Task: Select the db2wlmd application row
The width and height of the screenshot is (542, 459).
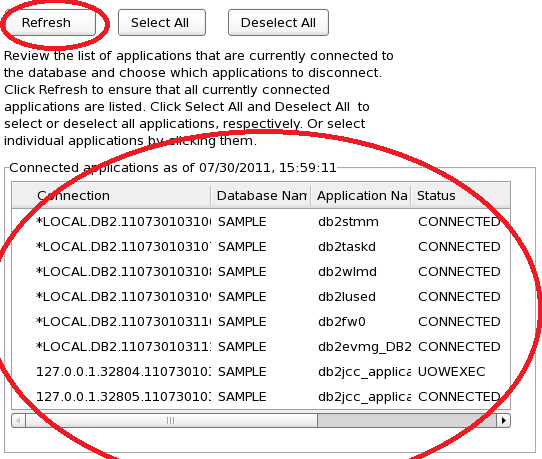Action: click(261, 272)
